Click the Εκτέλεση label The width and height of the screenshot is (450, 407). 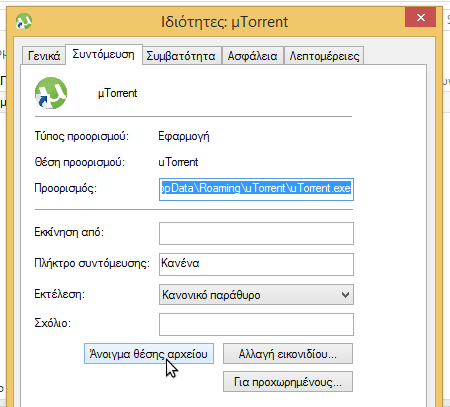coord(60,294)
